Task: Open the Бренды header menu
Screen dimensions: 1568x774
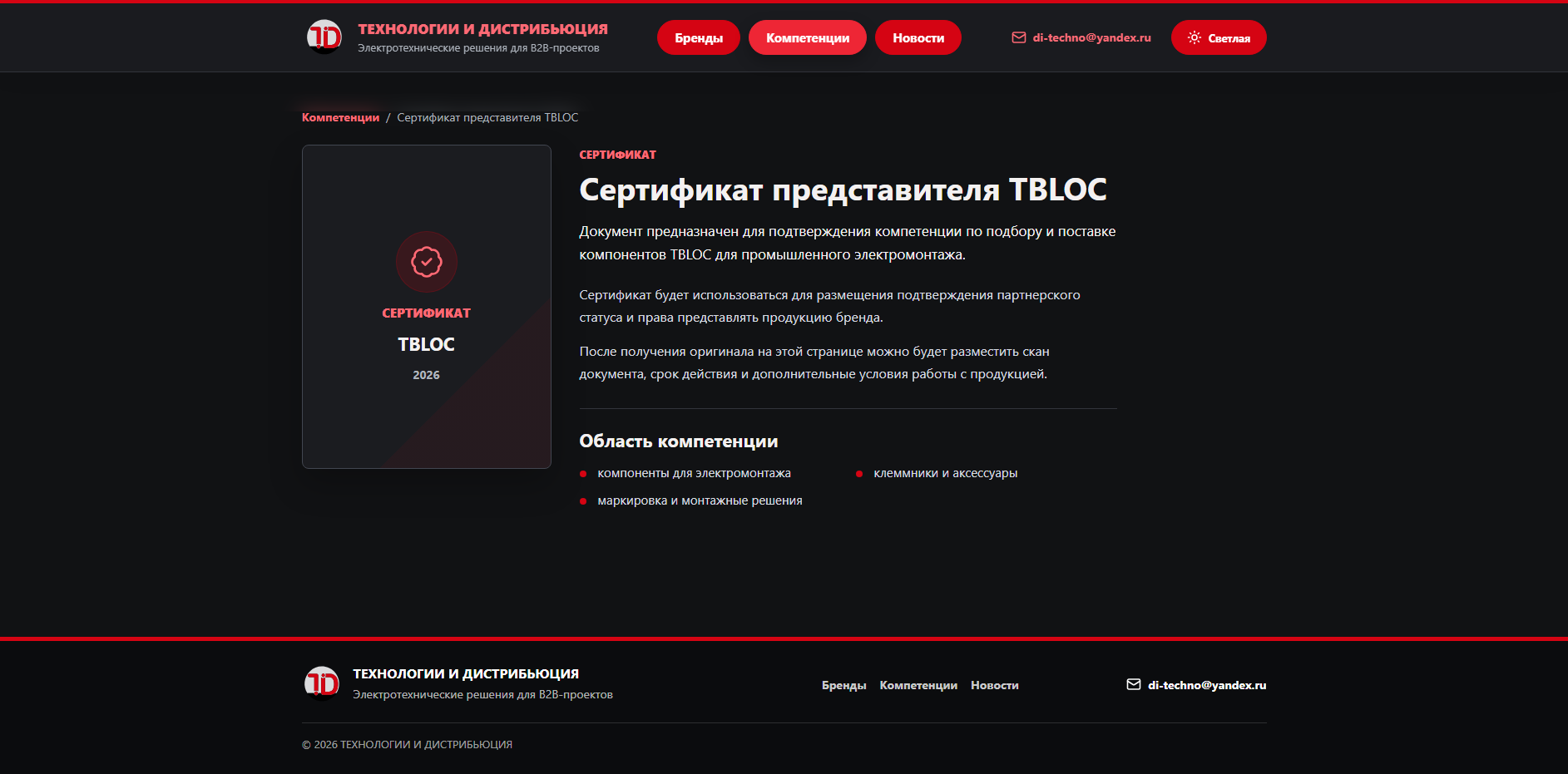Action: click(x=699, y=37)
